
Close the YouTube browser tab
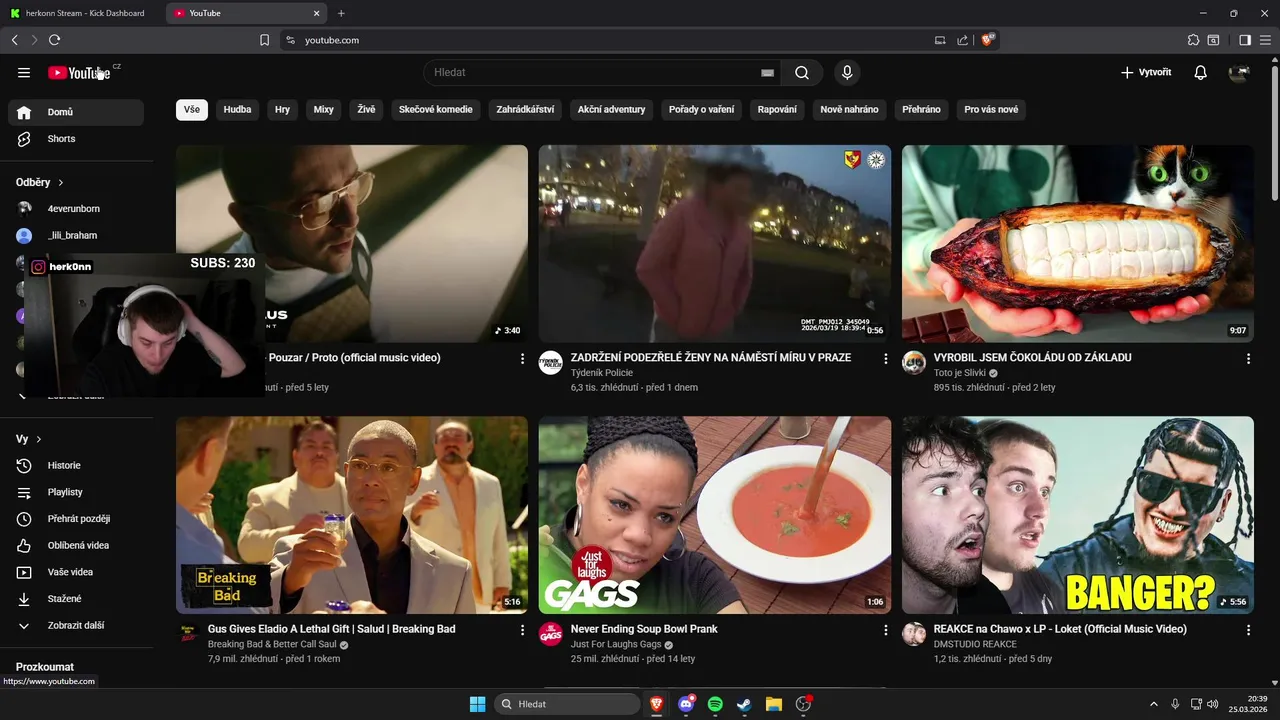pos(317,13)
